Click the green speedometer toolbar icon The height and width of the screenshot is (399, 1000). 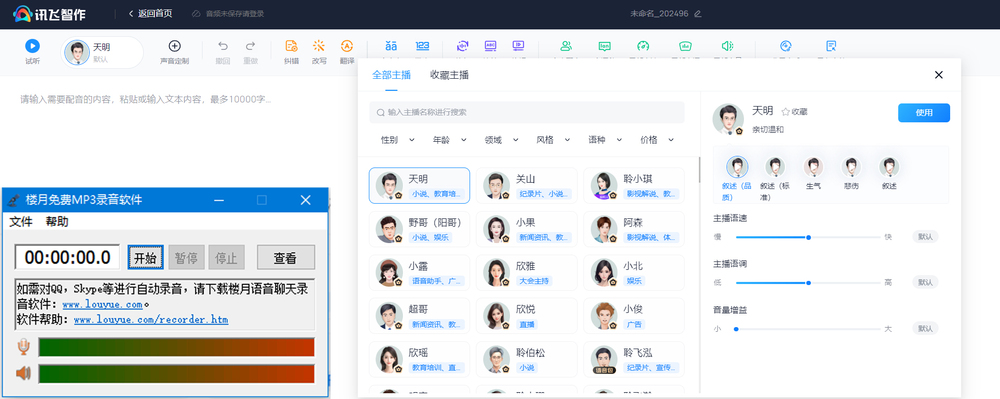tap(643, 46)
